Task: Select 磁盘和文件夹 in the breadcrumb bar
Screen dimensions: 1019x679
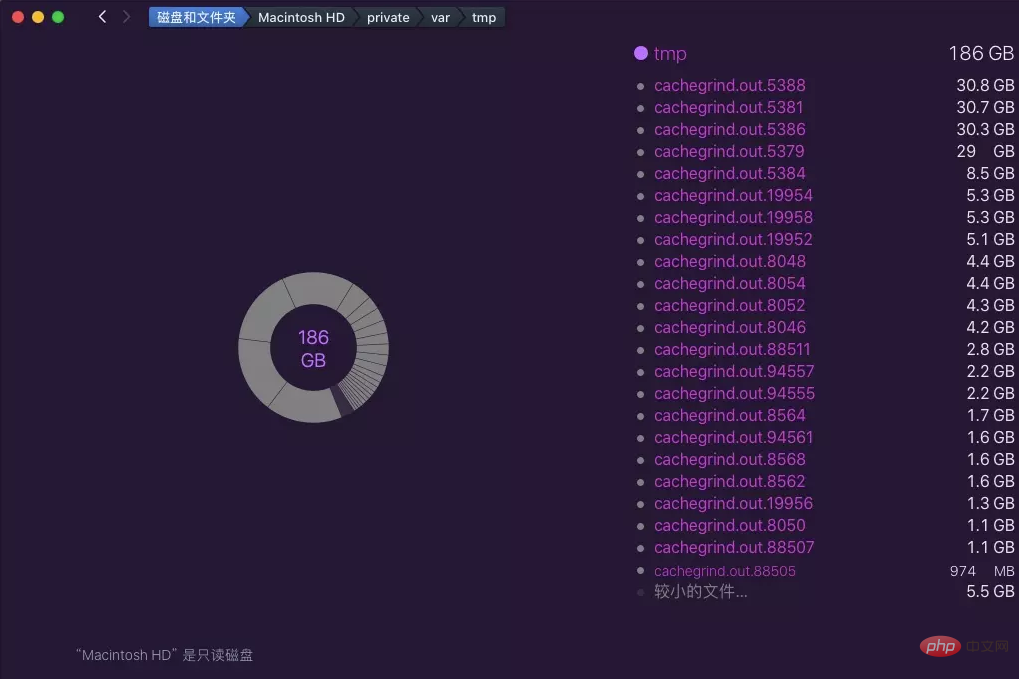Action: tap(197, 17)
